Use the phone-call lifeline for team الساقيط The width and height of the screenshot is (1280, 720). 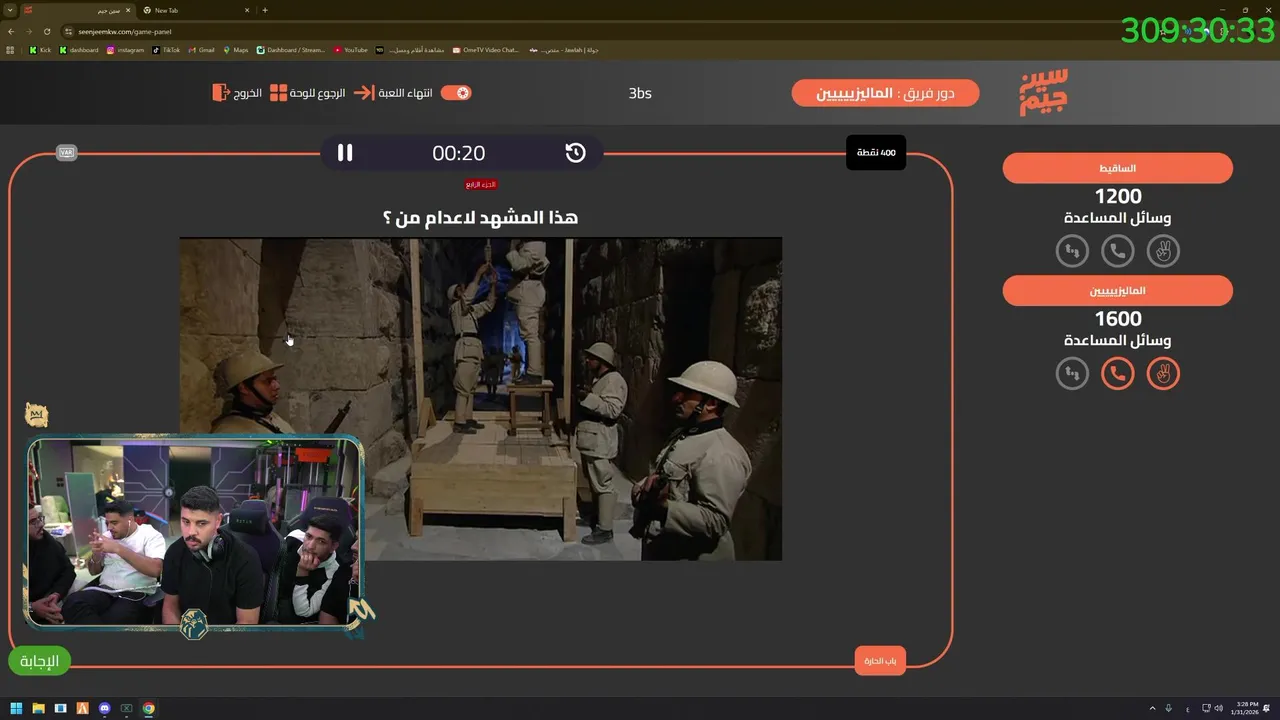1118,251
